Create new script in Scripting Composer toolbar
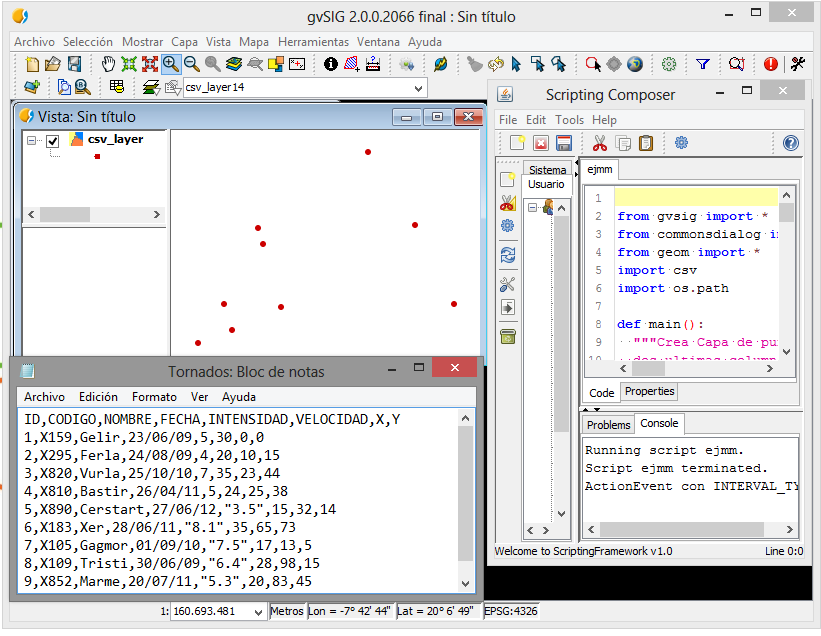The width and height of the screenshot is (821, 636). point(517,142)
